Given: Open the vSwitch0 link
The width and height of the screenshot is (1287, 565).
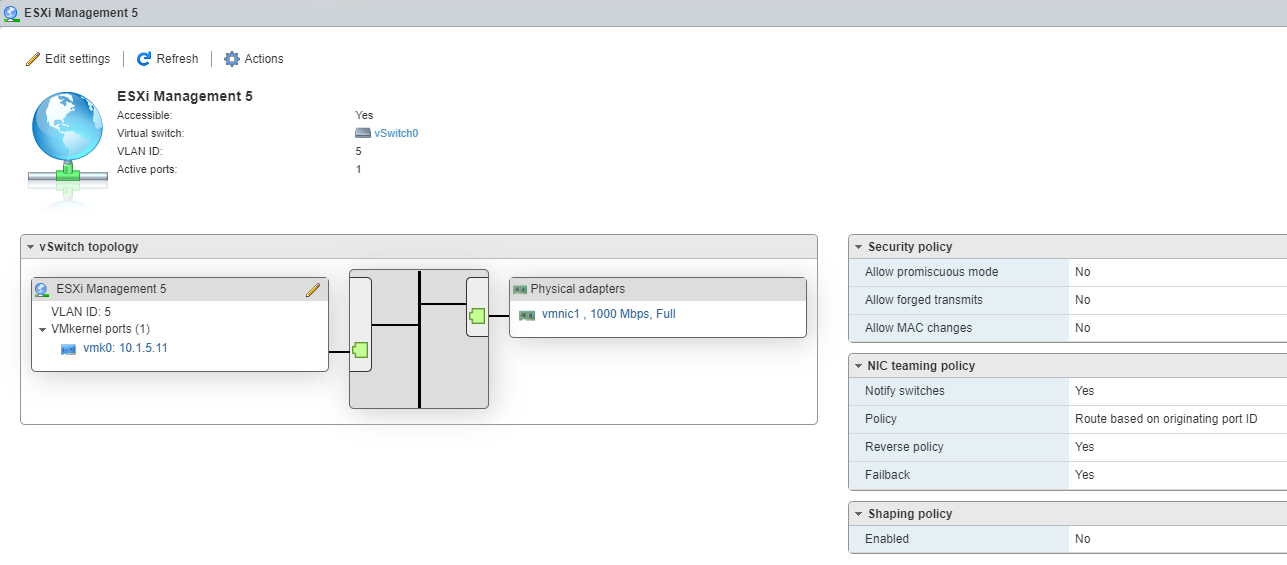Looking at the screenshot, I should (x=396, y=133).
